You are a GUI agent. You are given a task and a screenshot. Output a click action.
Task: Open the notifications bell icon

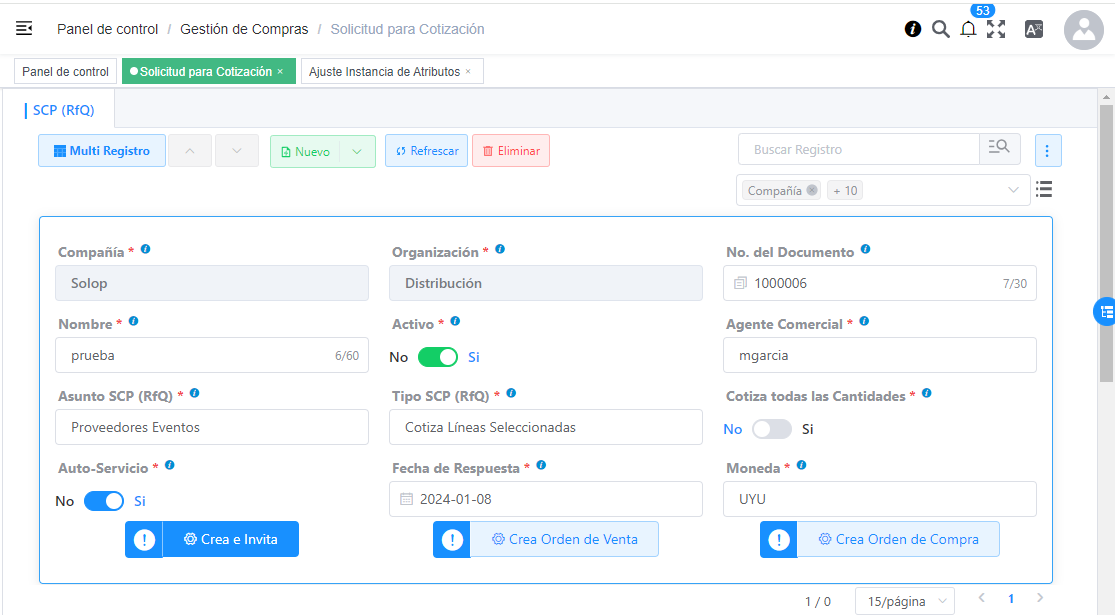968,30
